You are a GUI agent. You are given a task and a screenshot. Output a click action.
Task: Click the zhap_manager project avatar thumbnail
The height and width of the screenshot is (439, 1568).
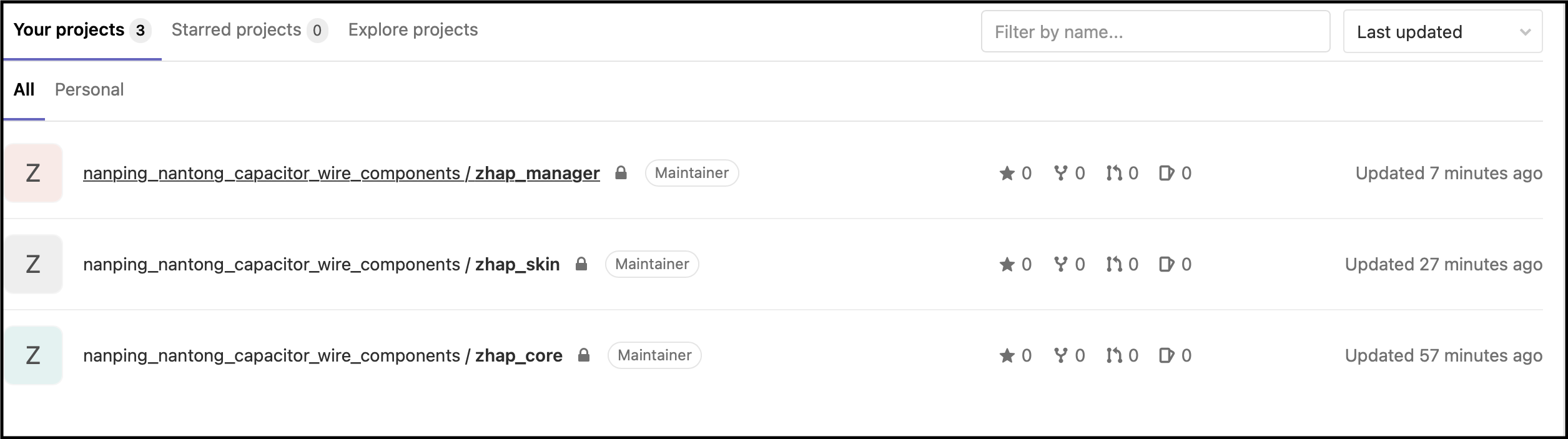(33, 173)
